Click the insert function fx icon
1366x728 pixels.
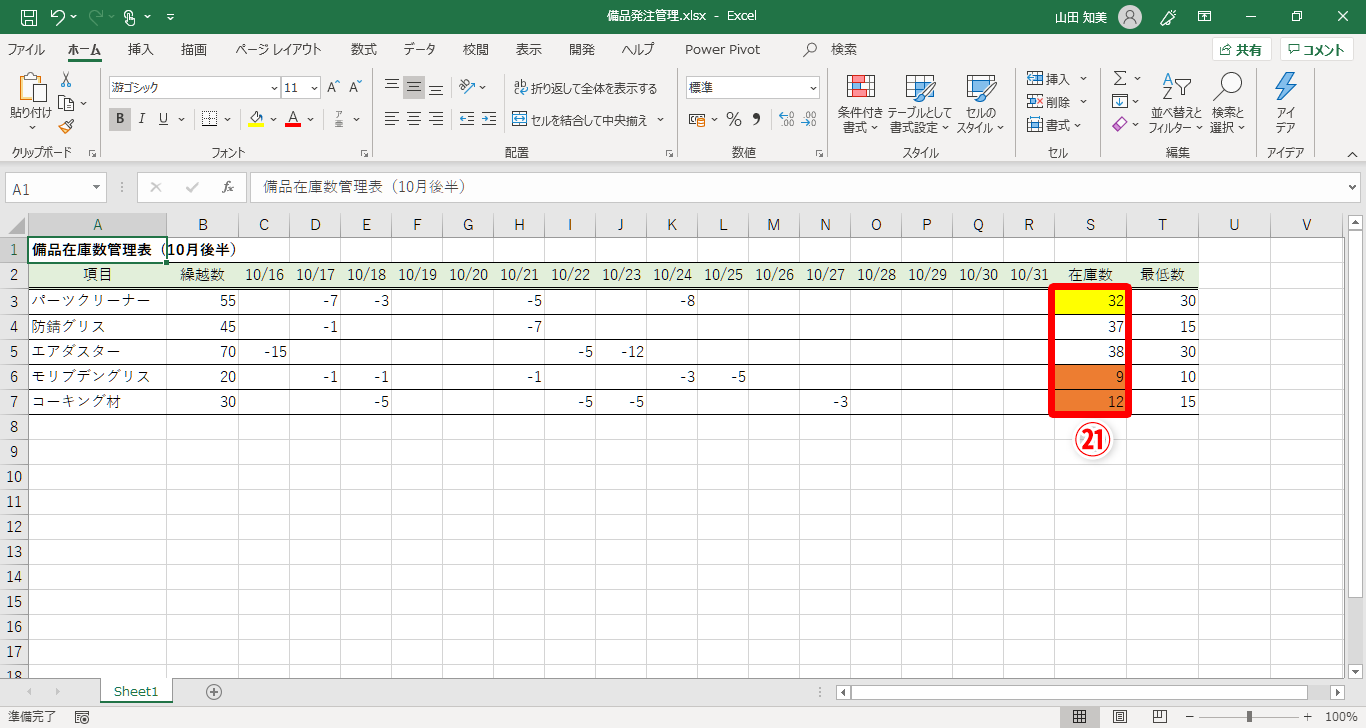[228, 187]
